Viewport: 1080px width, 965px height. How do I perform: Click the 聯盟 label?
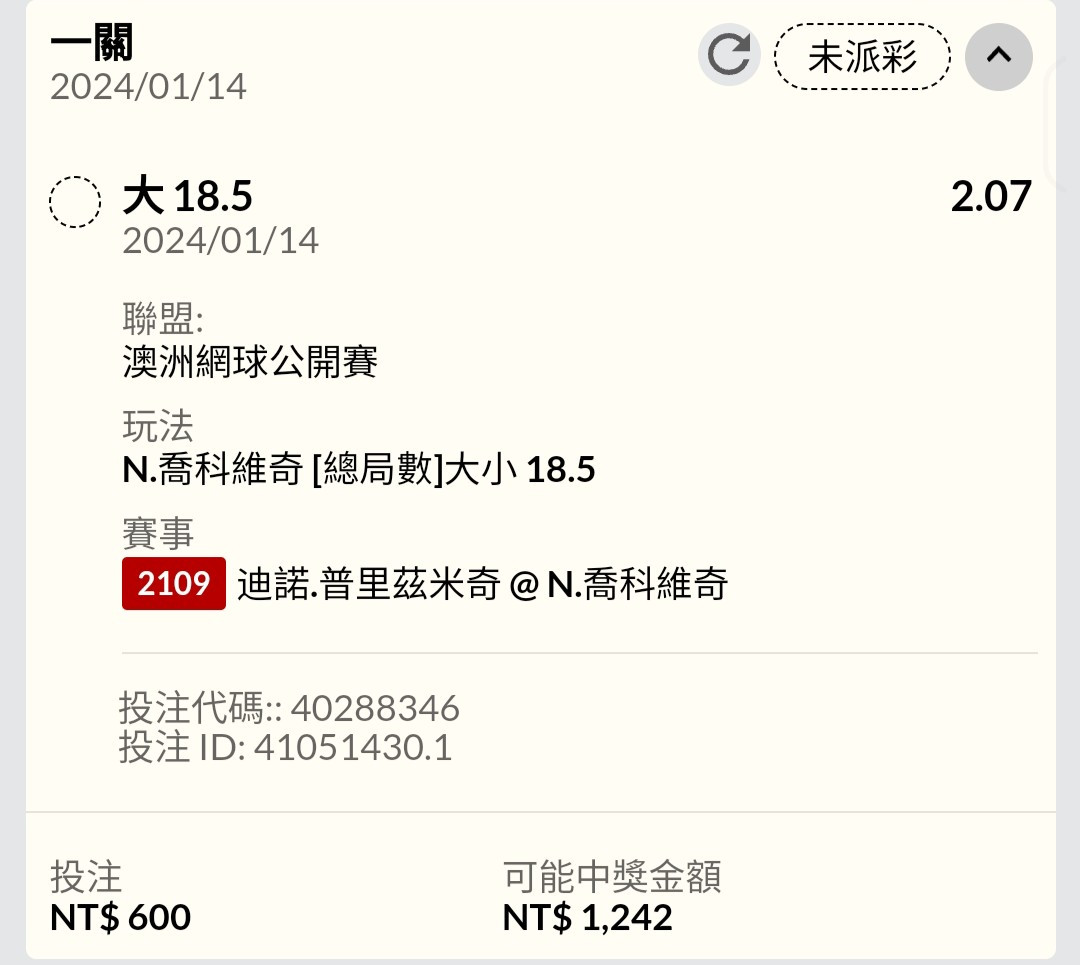(x=163, y=318)
